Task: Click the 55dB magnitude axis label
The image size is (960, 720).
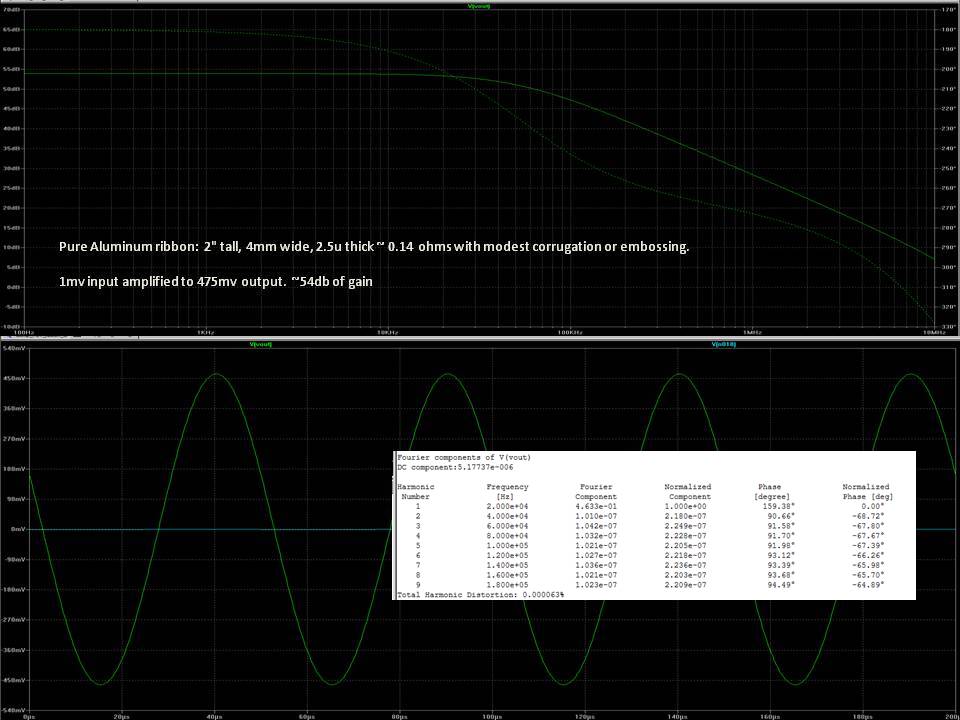Action: [12, 70]
